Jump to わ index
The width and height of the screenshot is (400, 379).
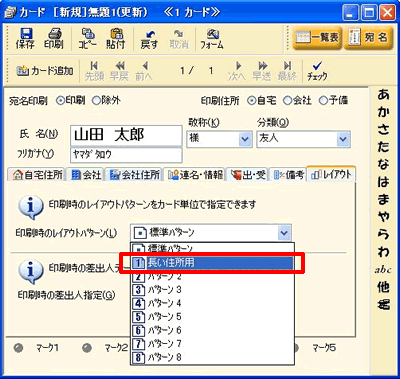[x=383, y=252]
